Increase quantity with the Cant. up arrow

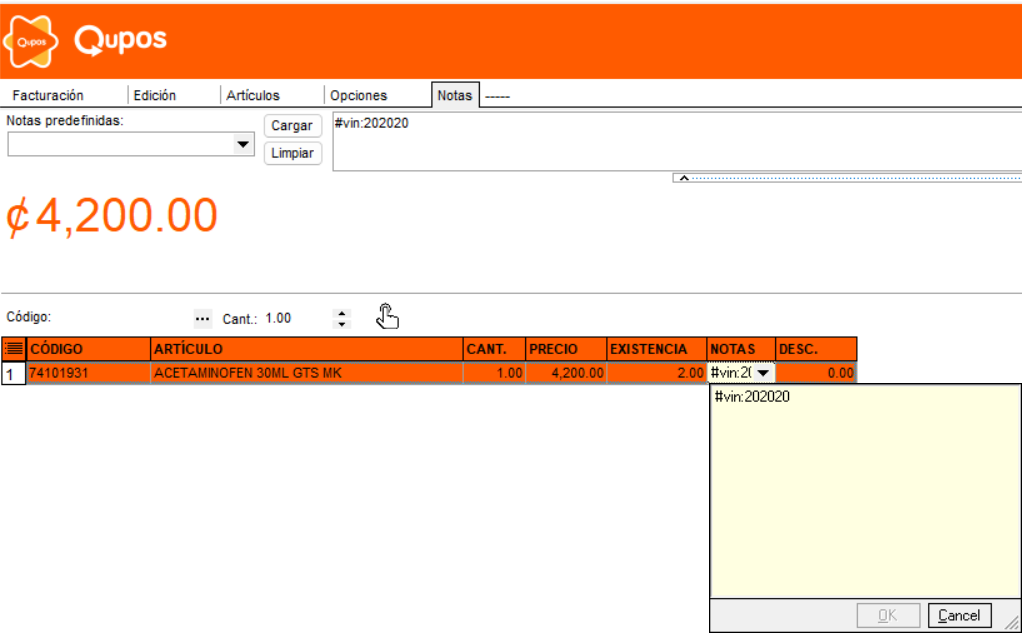[343, 312]
